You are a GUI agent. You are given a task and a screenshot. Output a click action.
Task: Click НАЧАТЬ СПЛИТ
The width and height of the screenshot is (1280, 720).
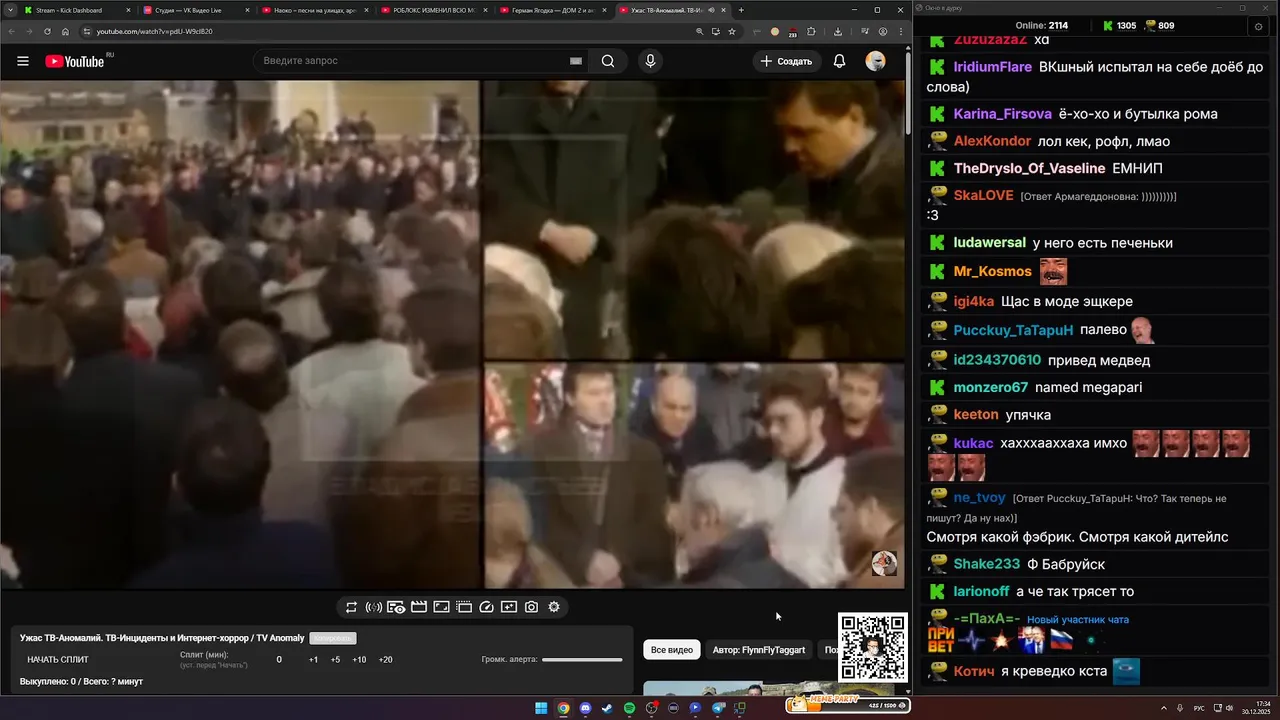(x=58, y=660)
